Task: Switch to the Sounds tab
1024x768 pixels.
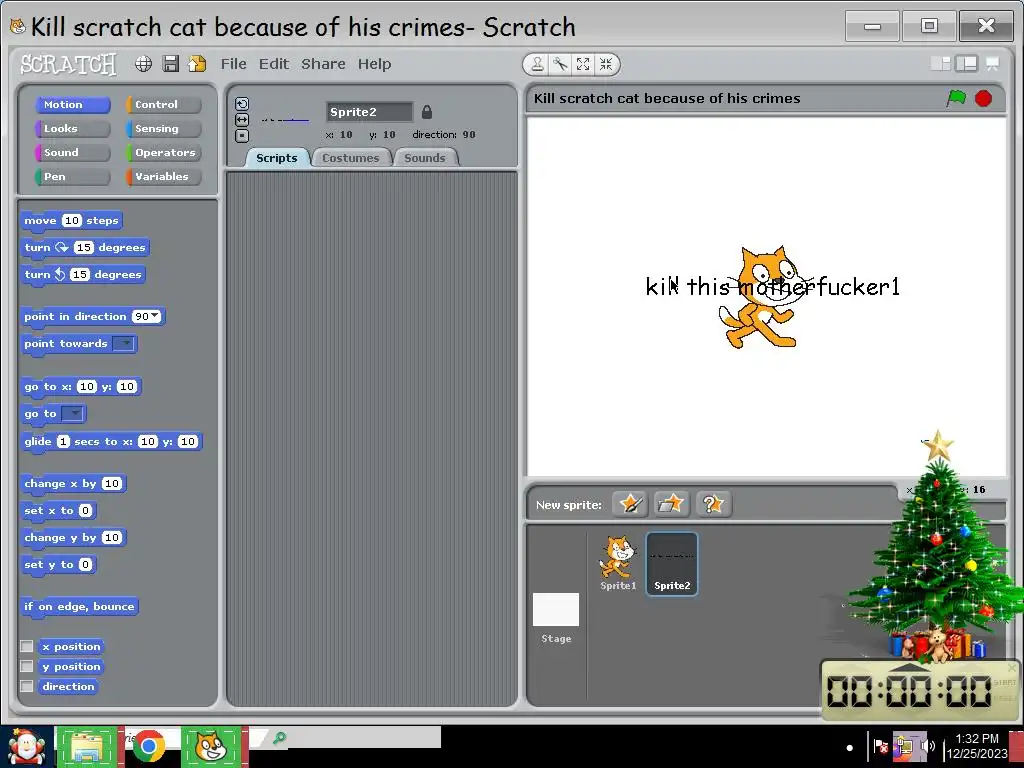Action: pyautogui.click(x=424, y=158)
